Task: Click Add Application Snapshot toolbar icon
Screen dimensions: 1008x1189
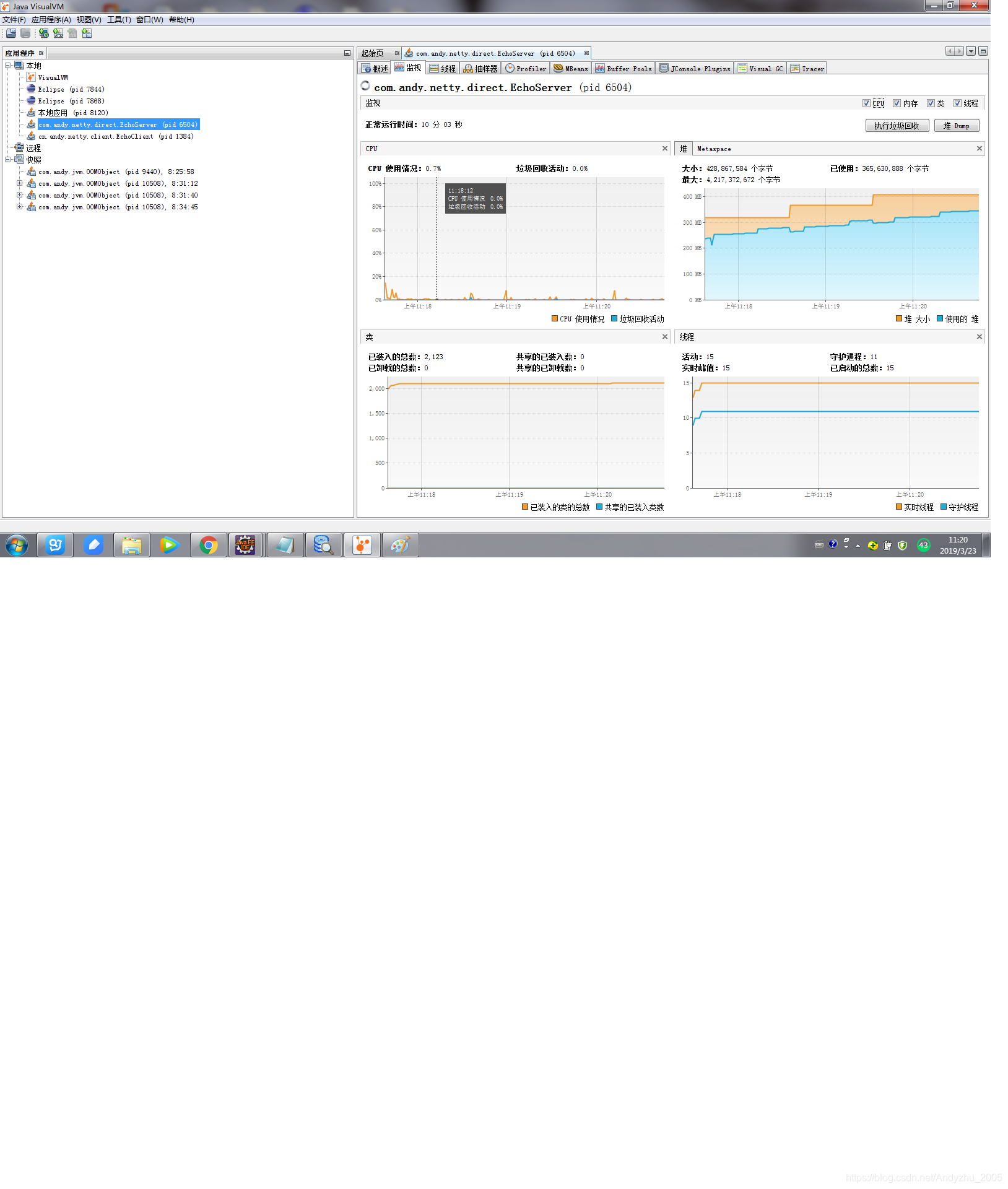Action: pos(87,33)
